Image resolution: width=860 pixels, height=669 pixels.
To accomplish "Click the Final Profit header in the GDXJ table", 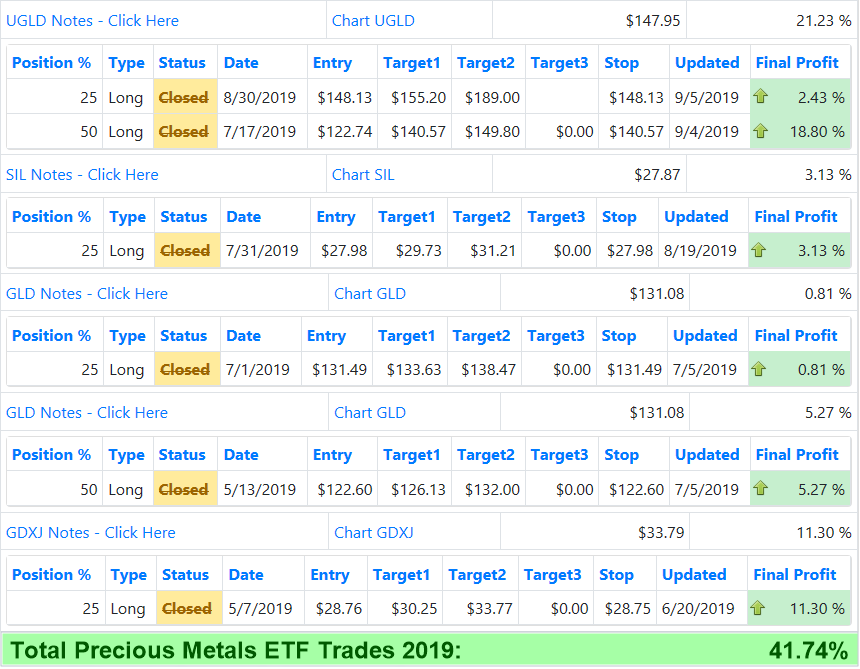I will [795, 574].
